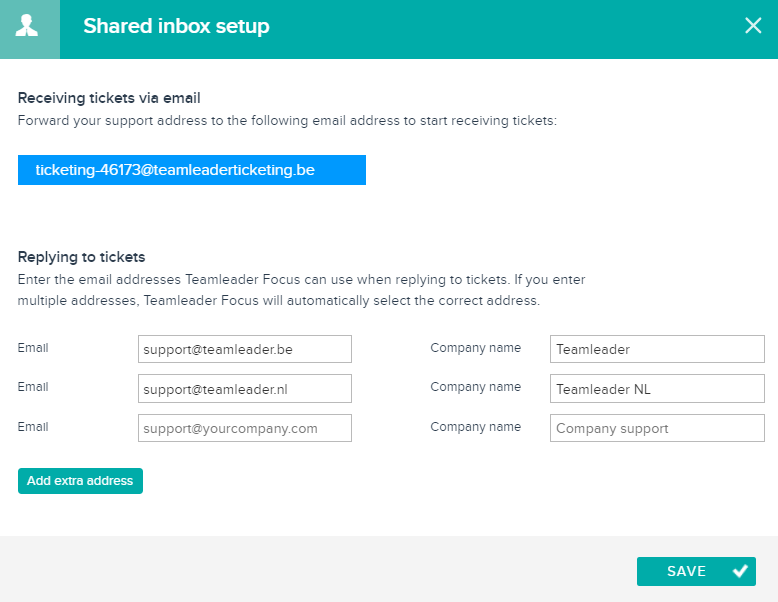Click the user silhouette icon in header
The width and height of the screenshot is (778, 602).
[27, 26]
